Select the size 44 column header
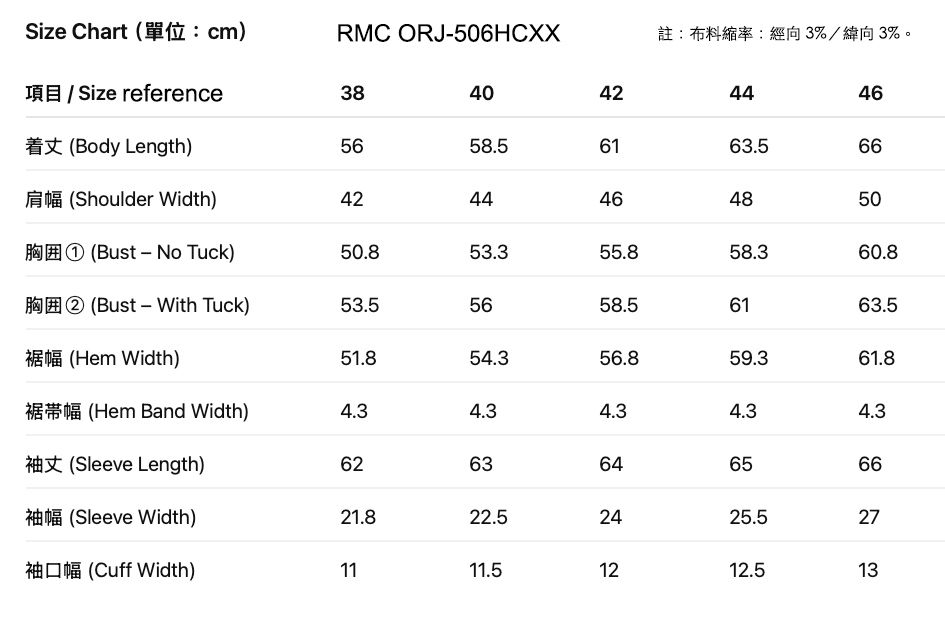The image size is (945, 622). tap(741, 93)
